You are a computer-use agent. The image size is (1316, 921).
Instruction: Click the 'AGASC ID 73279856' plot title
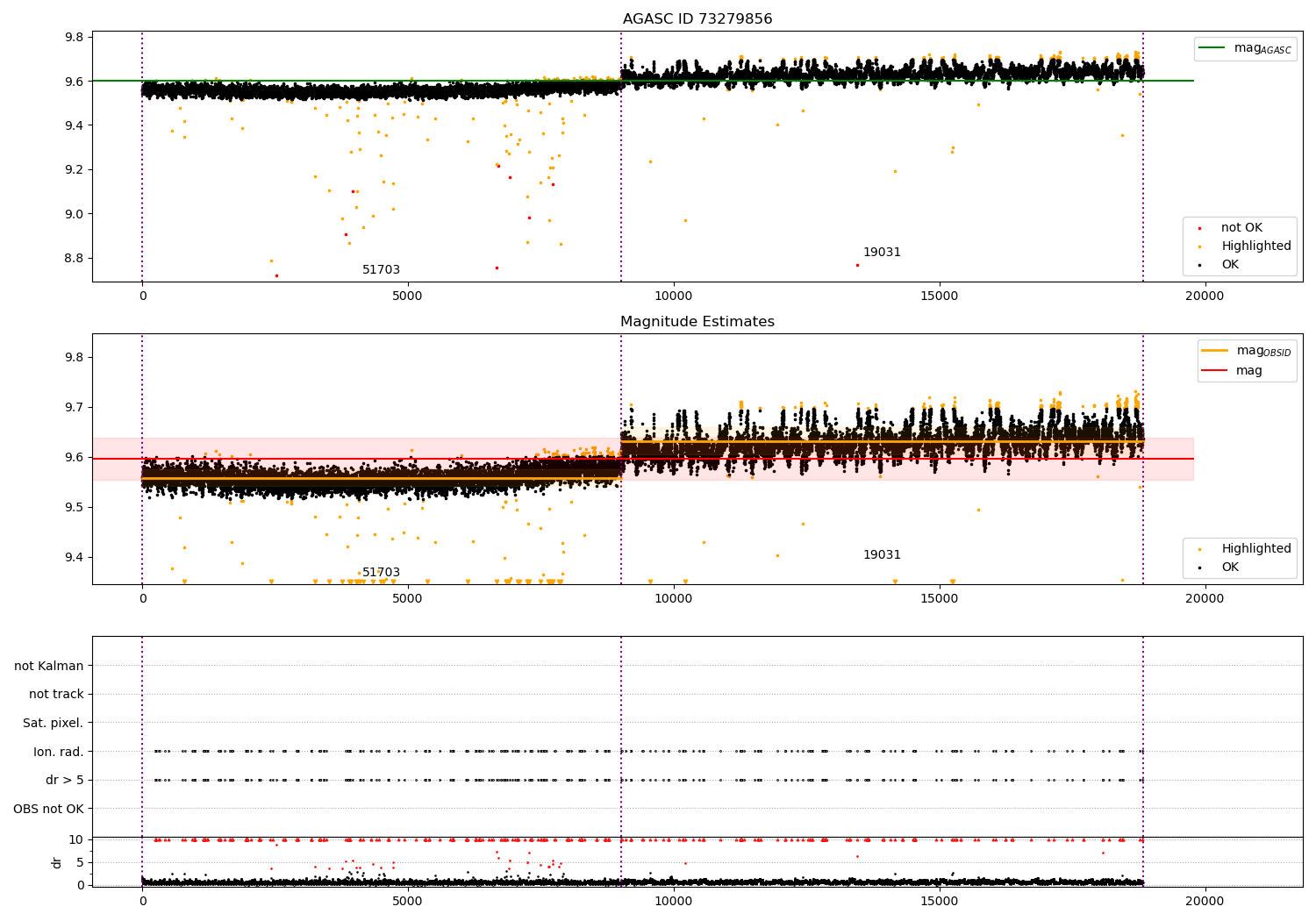697,19
